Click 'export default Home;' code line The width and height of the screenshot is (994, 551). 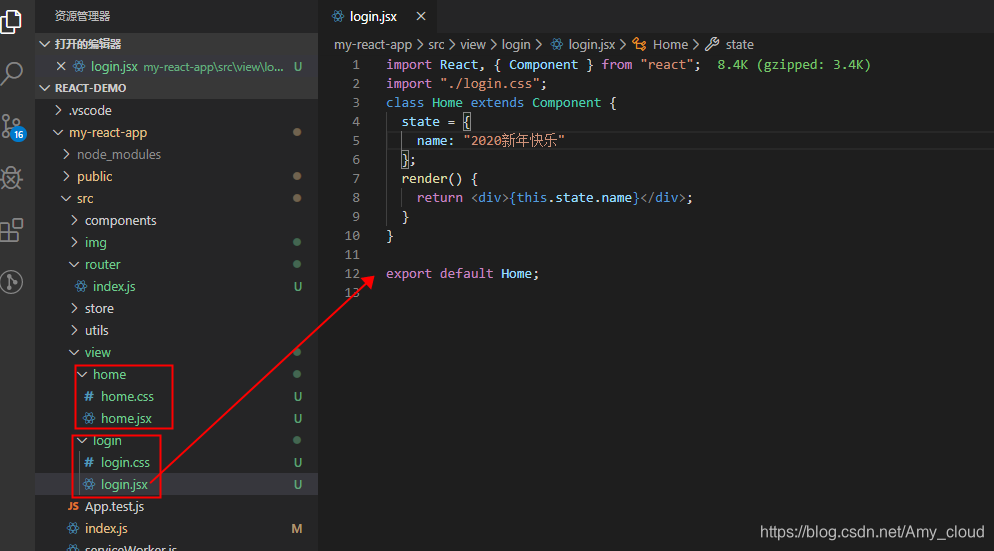point(462,273)
